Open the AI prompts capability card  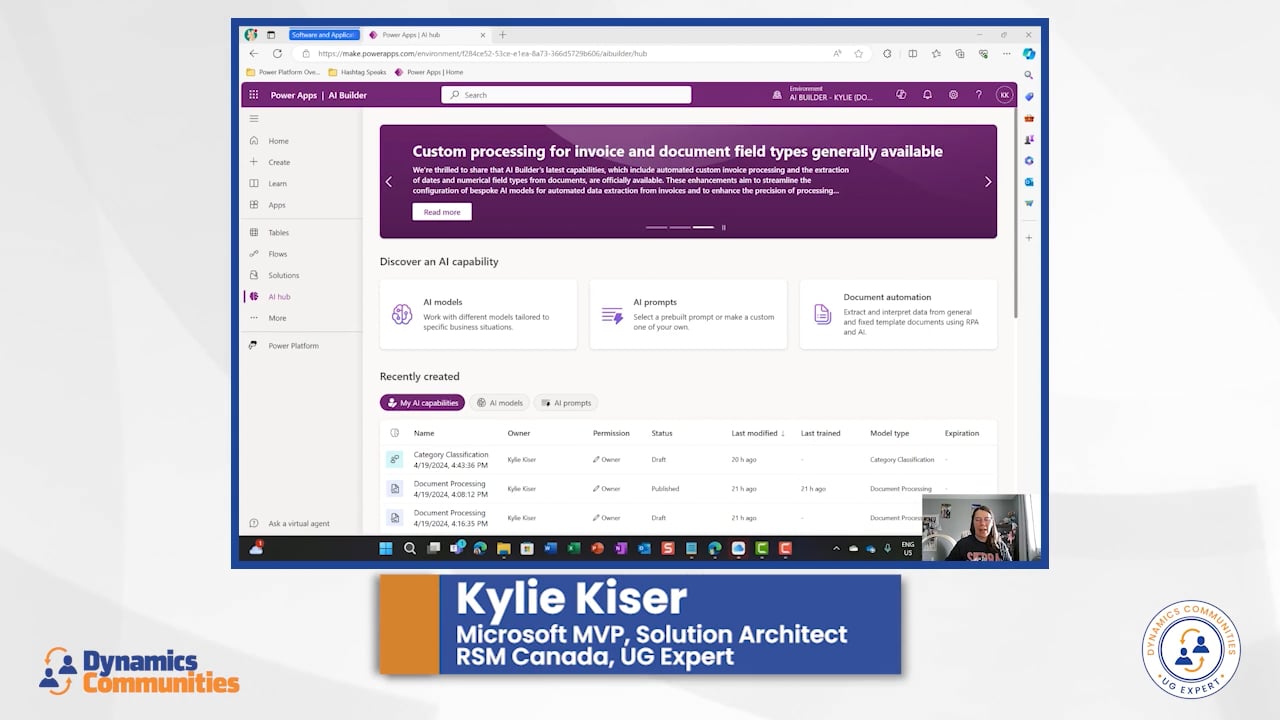click(688, 314)
